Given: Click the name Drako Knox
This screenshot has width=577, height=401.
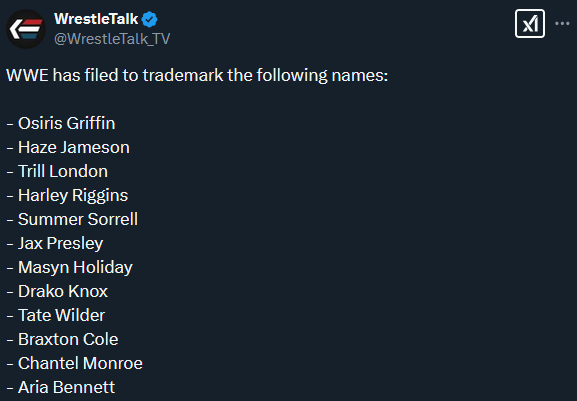Looking at the screenshot, I should click(63, 291).
